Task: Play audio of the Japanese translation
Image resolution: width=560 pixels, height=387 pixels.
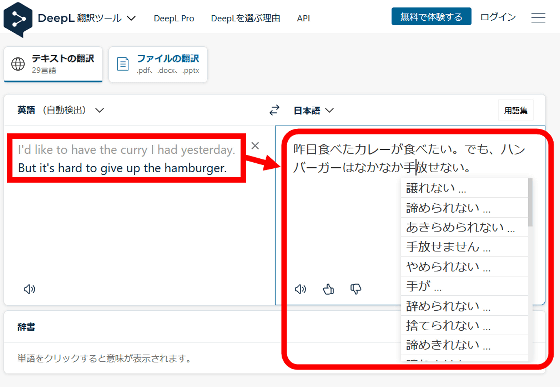Action: tap(301, 289)
